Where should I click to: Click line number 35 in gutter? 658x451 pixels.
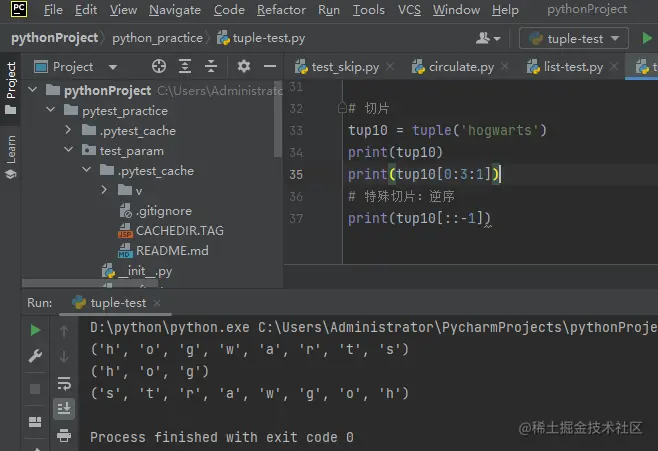[296, 174]
